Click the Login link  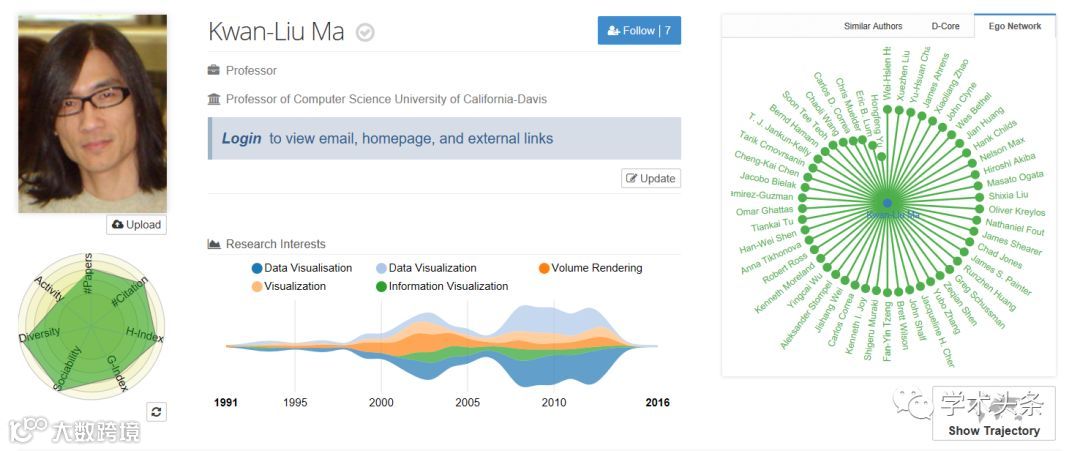241,139
